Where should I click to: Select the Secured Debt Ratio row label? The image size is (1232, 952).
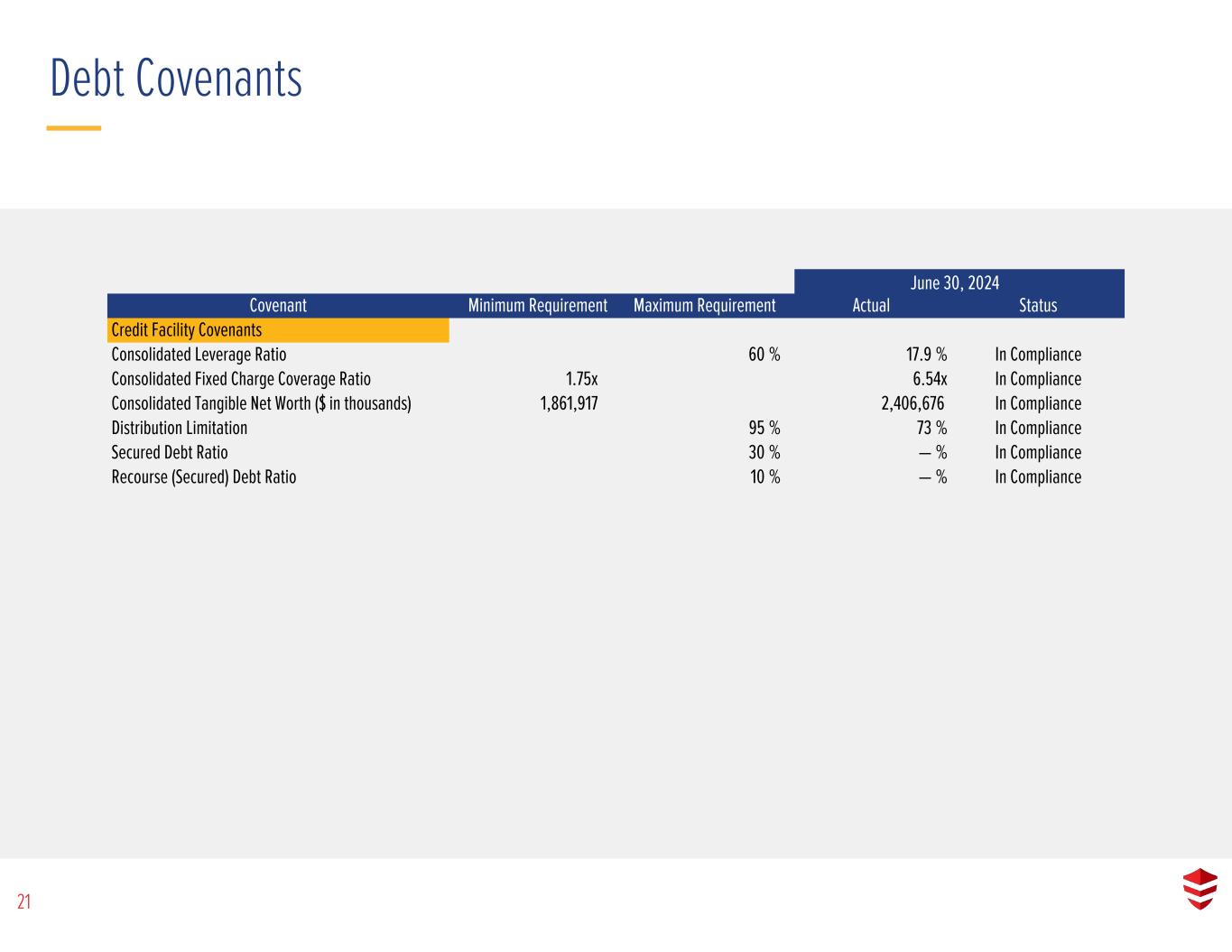[170, 452]
